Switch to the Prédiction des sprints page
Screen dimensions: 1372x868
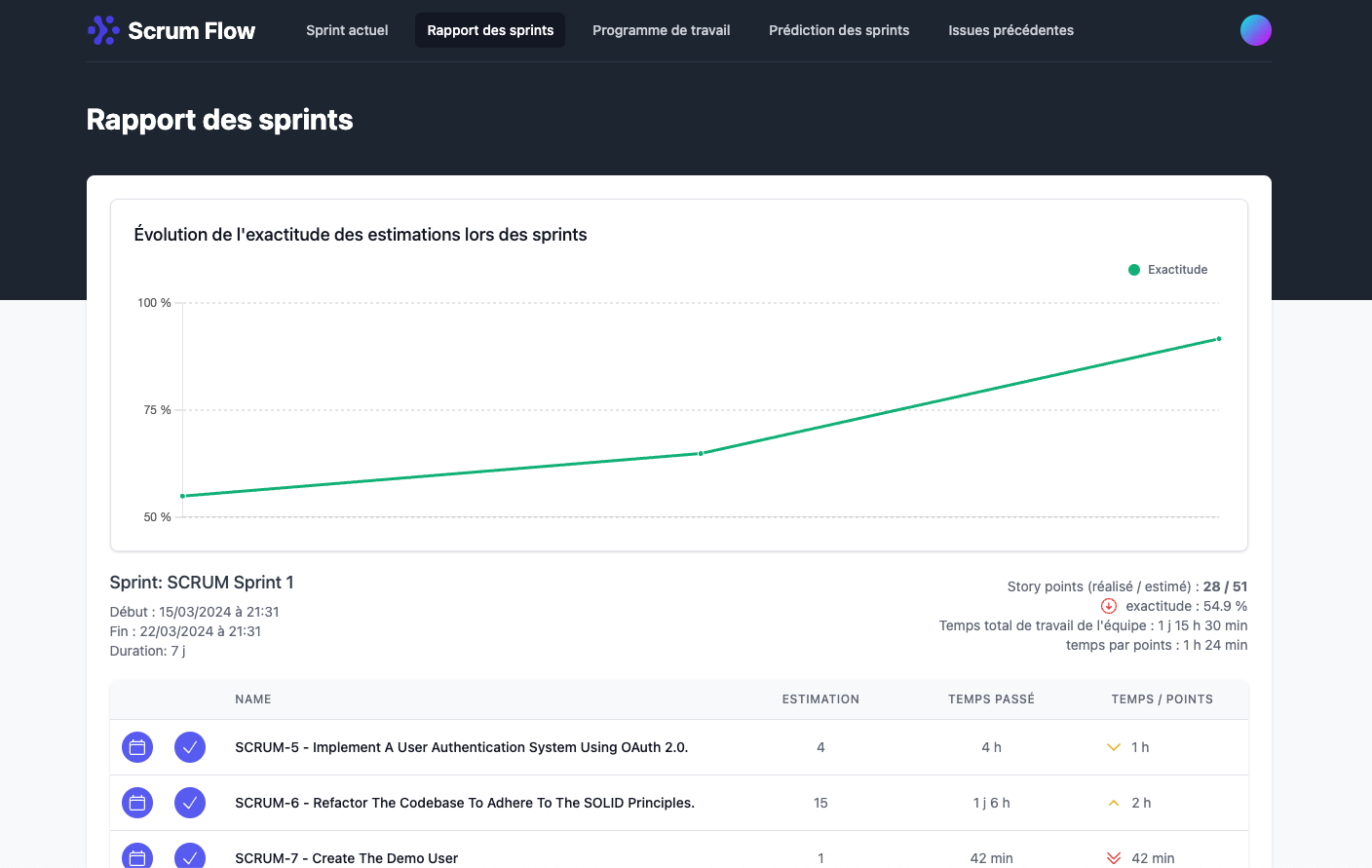[x=839, y=30]
